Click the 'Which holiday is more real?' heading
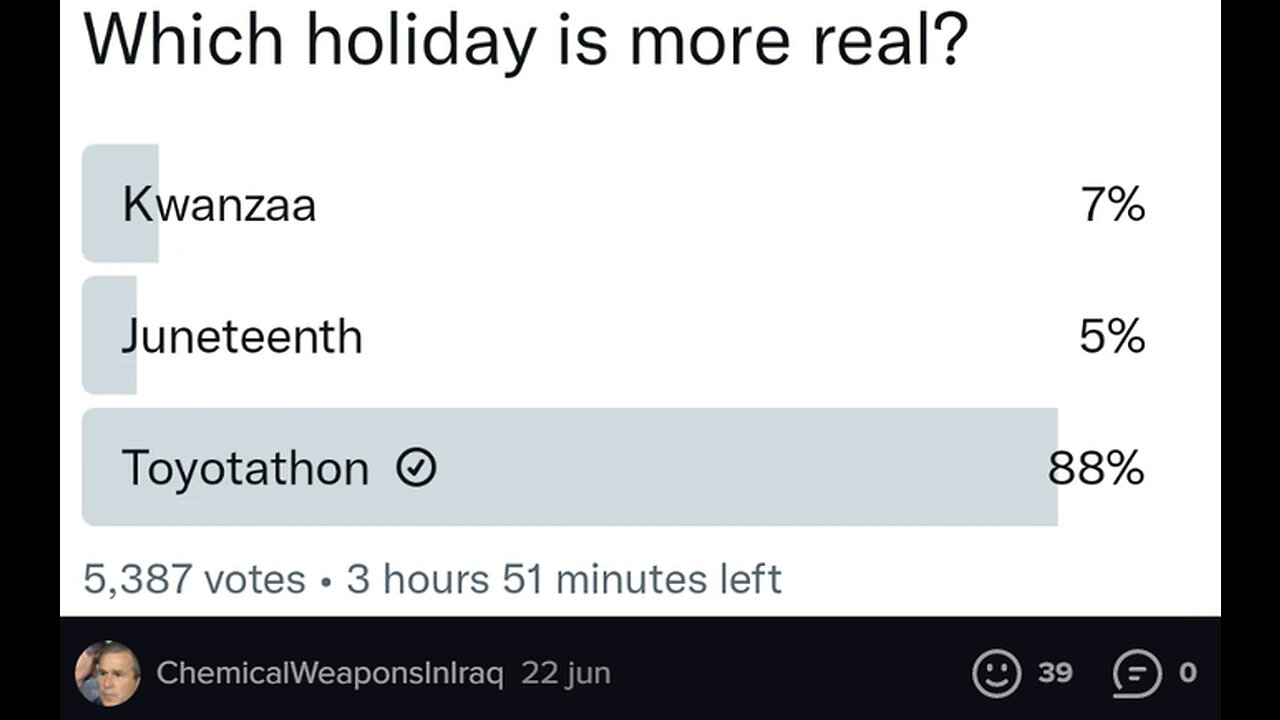 (x=526, y=38)
